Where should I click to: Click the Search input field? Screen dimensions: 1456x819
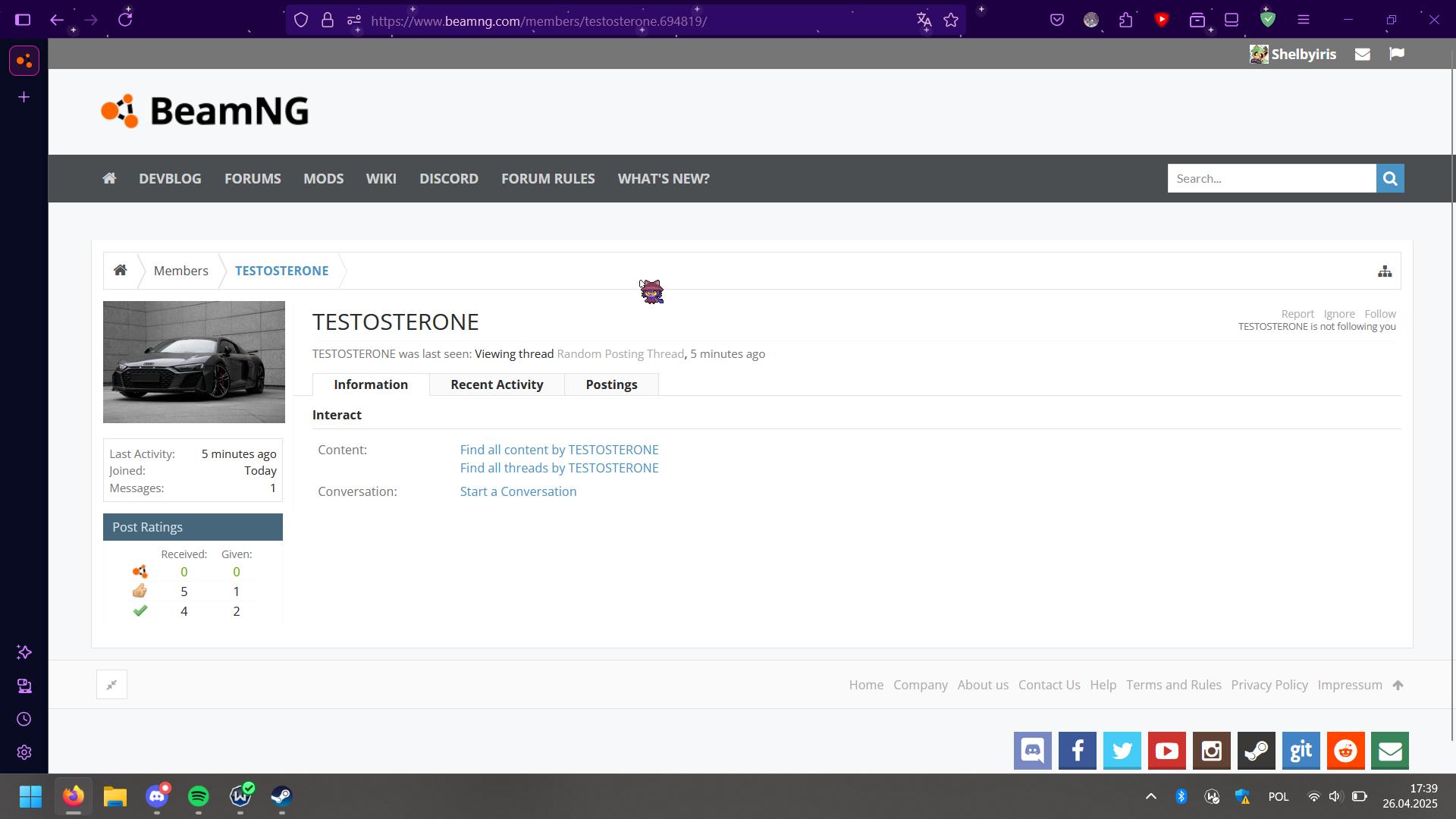click(x=1272, y=178)
